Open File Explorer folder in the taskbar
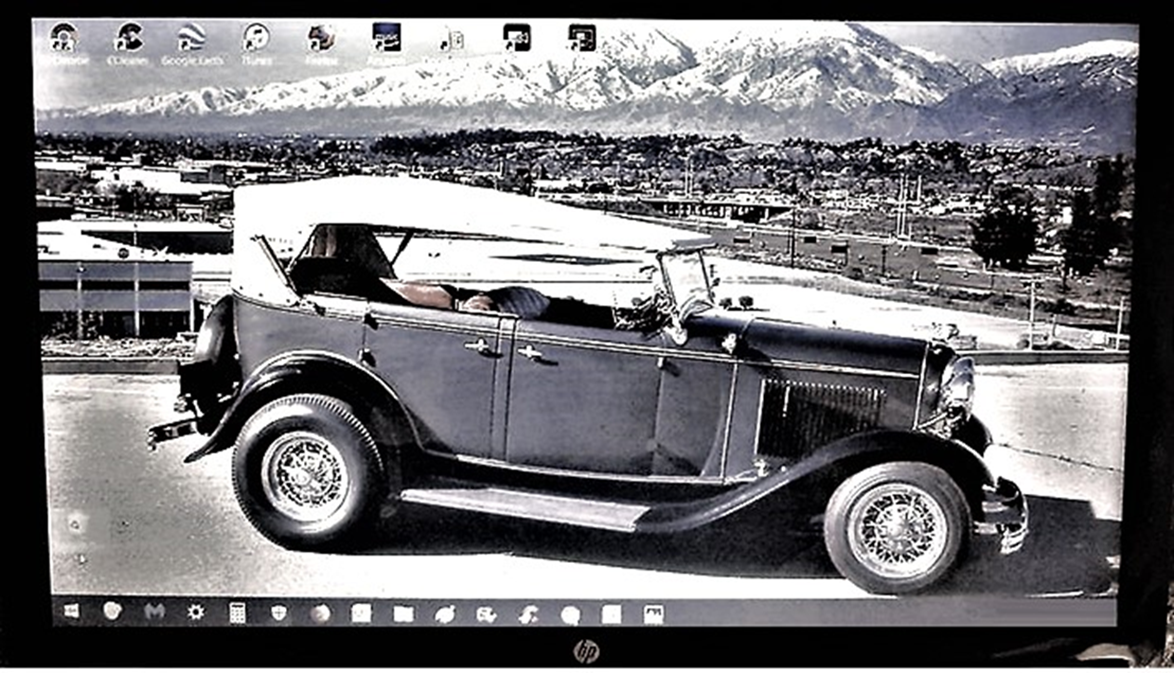Viewport: 1174px width, 673px height. (403, 613)
